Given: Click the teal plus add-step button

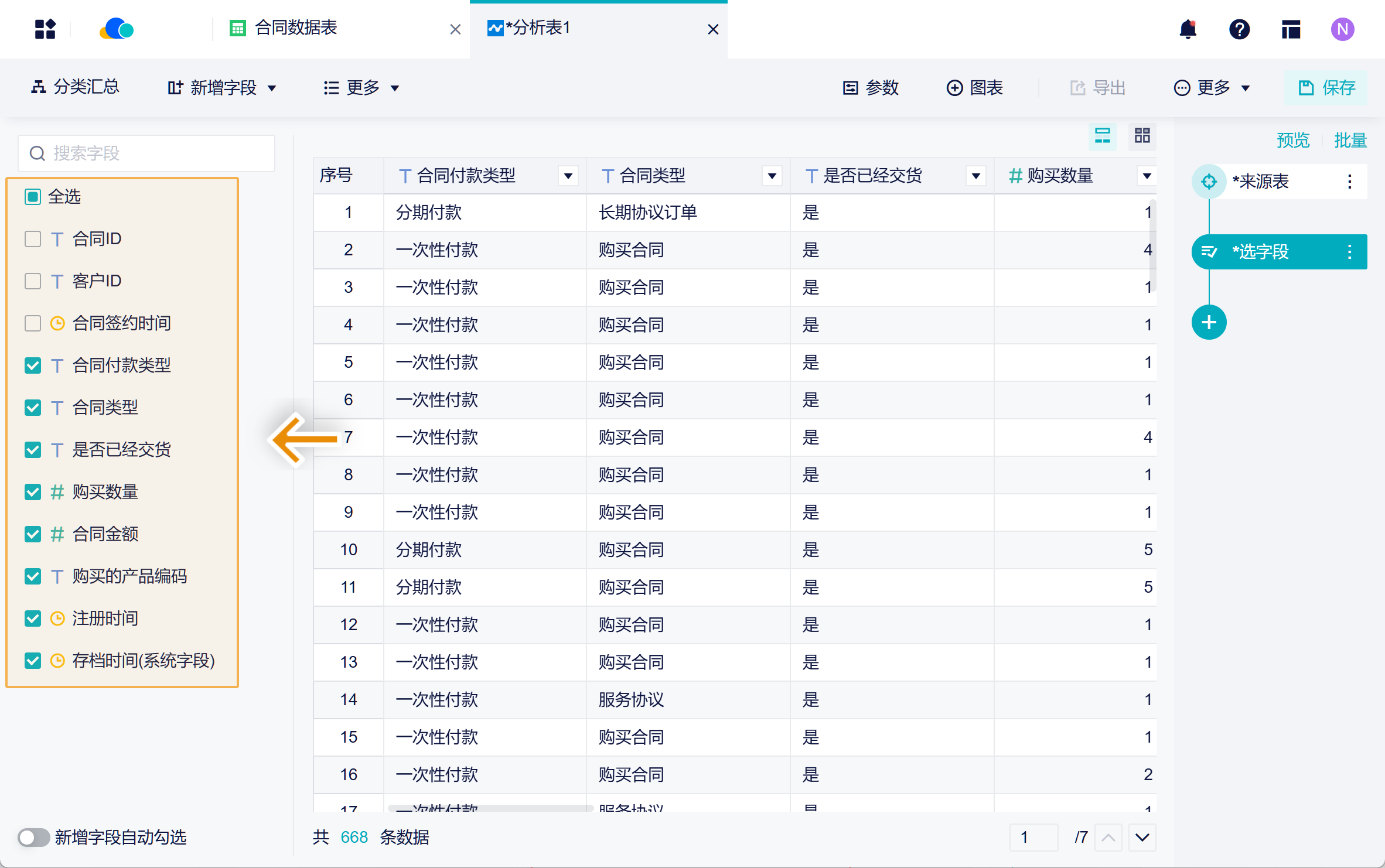Looking at the screenshot, I should pyautogui.click(x=1209, y=322).
